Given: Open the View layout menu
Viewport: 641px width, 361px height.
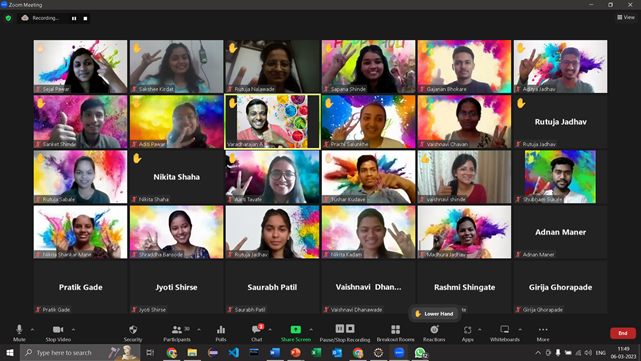Looking at the screenshot, I should coord(626,17).
